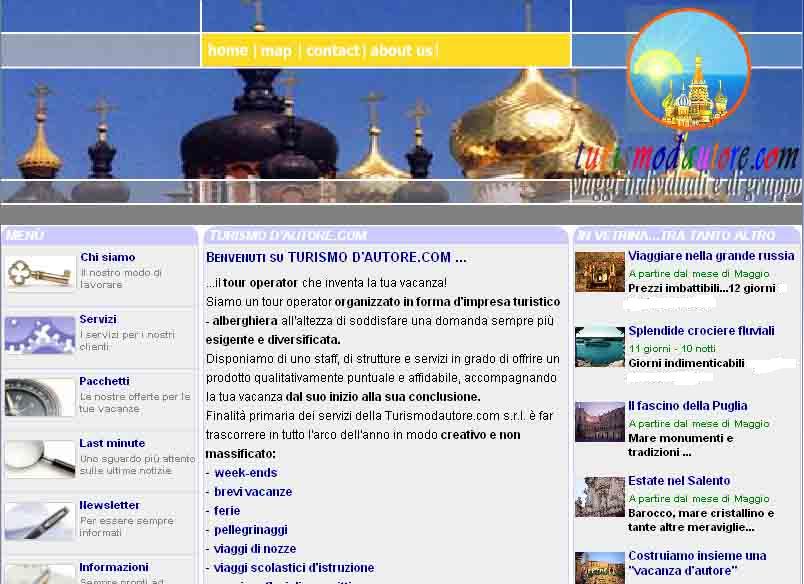Click 'Le nostre offerte per le tue vacanze' text
The width and height of the screenshot is (804, 584).
[x=135, y=402]
